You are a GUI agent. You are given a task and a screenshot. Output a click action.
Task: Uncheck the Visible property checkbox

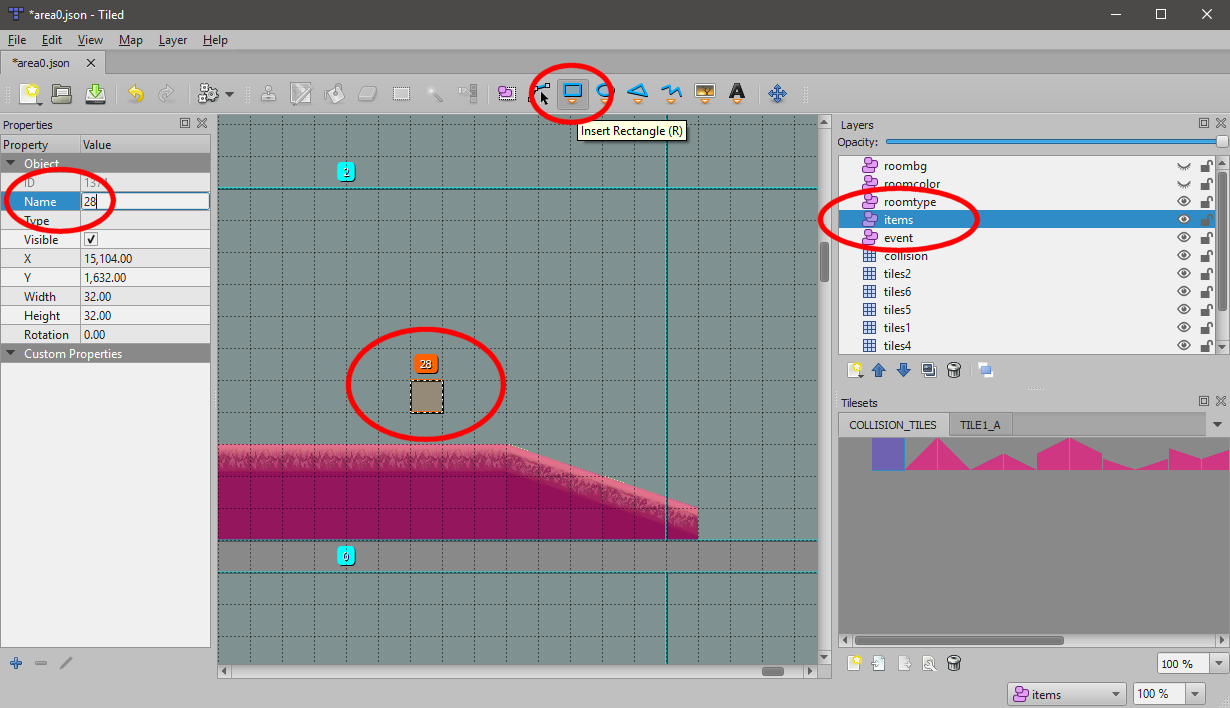(91, 240)
